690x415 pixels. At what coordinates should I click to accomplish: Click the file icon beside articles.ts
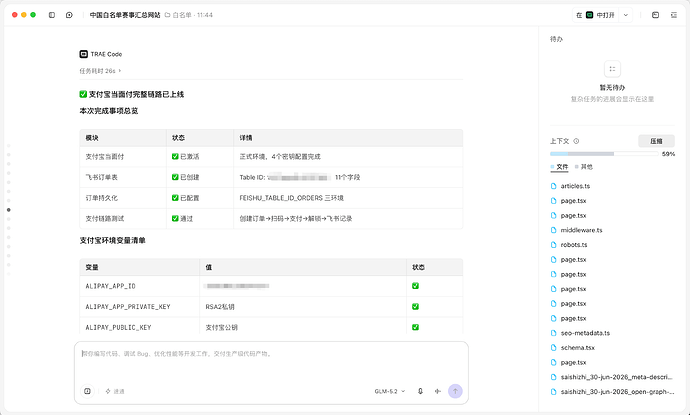pyautogui.click(x=554, y=186)
